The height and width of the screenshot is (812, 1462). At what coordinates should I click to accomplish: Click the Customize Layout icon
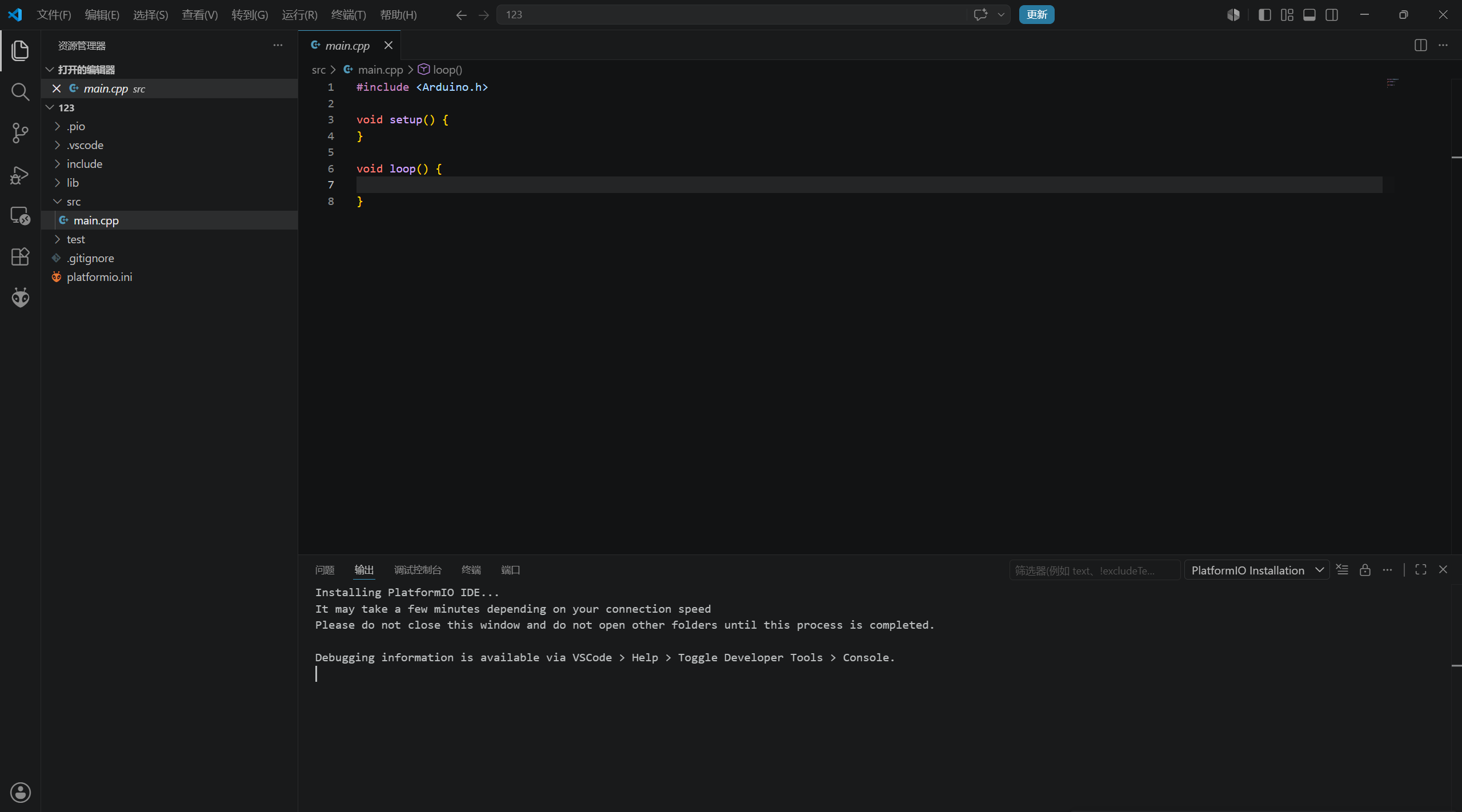1287,15
